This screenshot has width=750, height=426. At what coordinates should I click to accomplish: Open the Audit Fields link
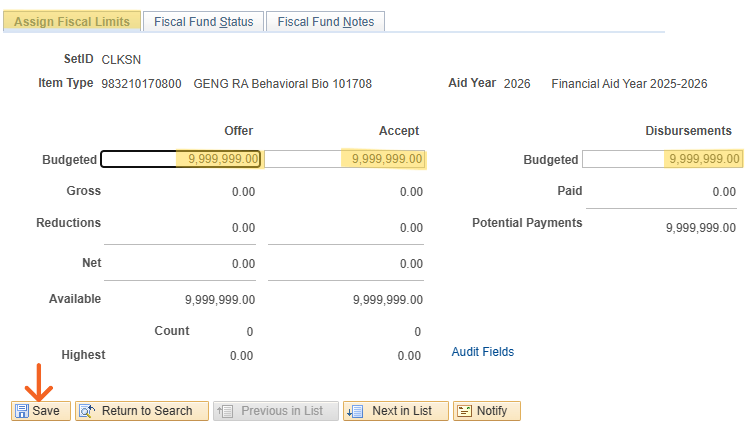[x=482, y=352]
